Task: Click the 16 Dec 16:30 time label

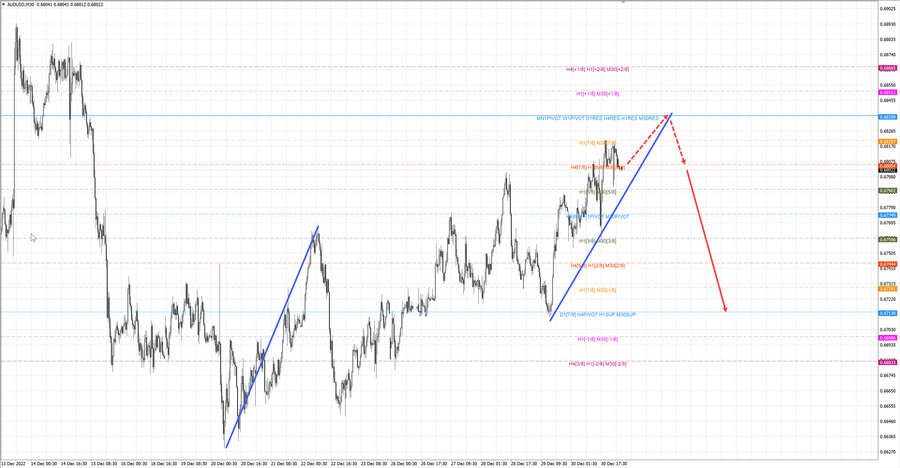Action: [x=164, y=463]
